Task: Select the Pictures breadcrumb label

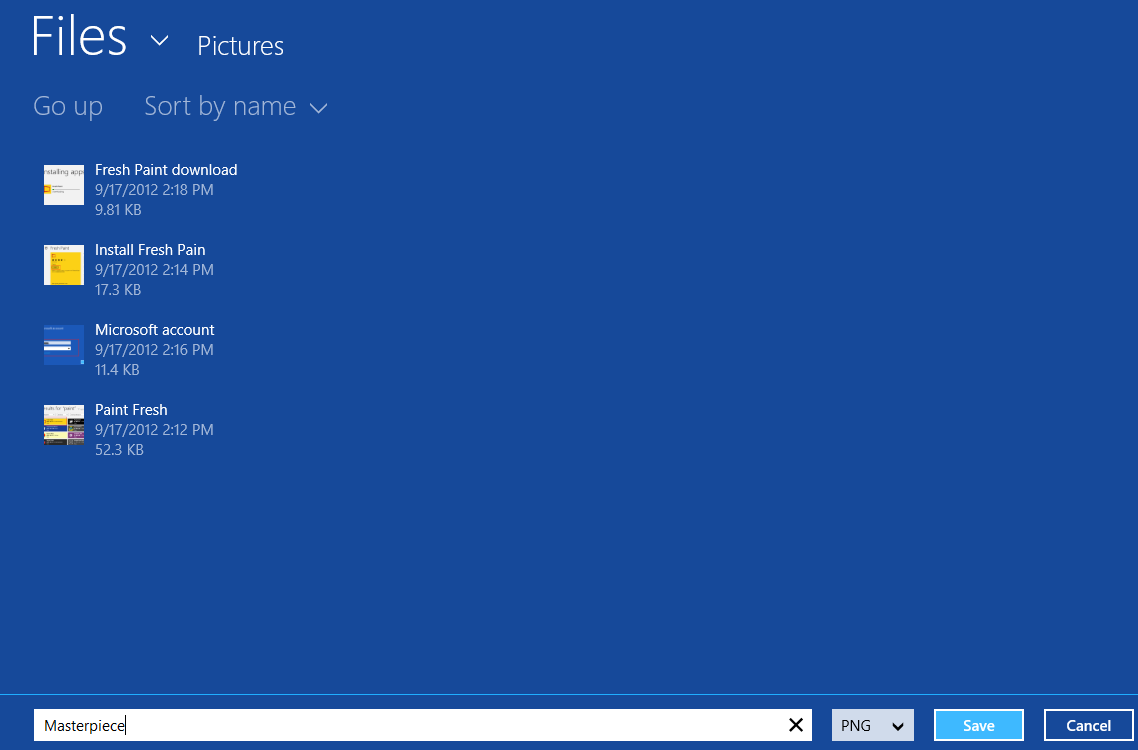Action: click(240, 46)
